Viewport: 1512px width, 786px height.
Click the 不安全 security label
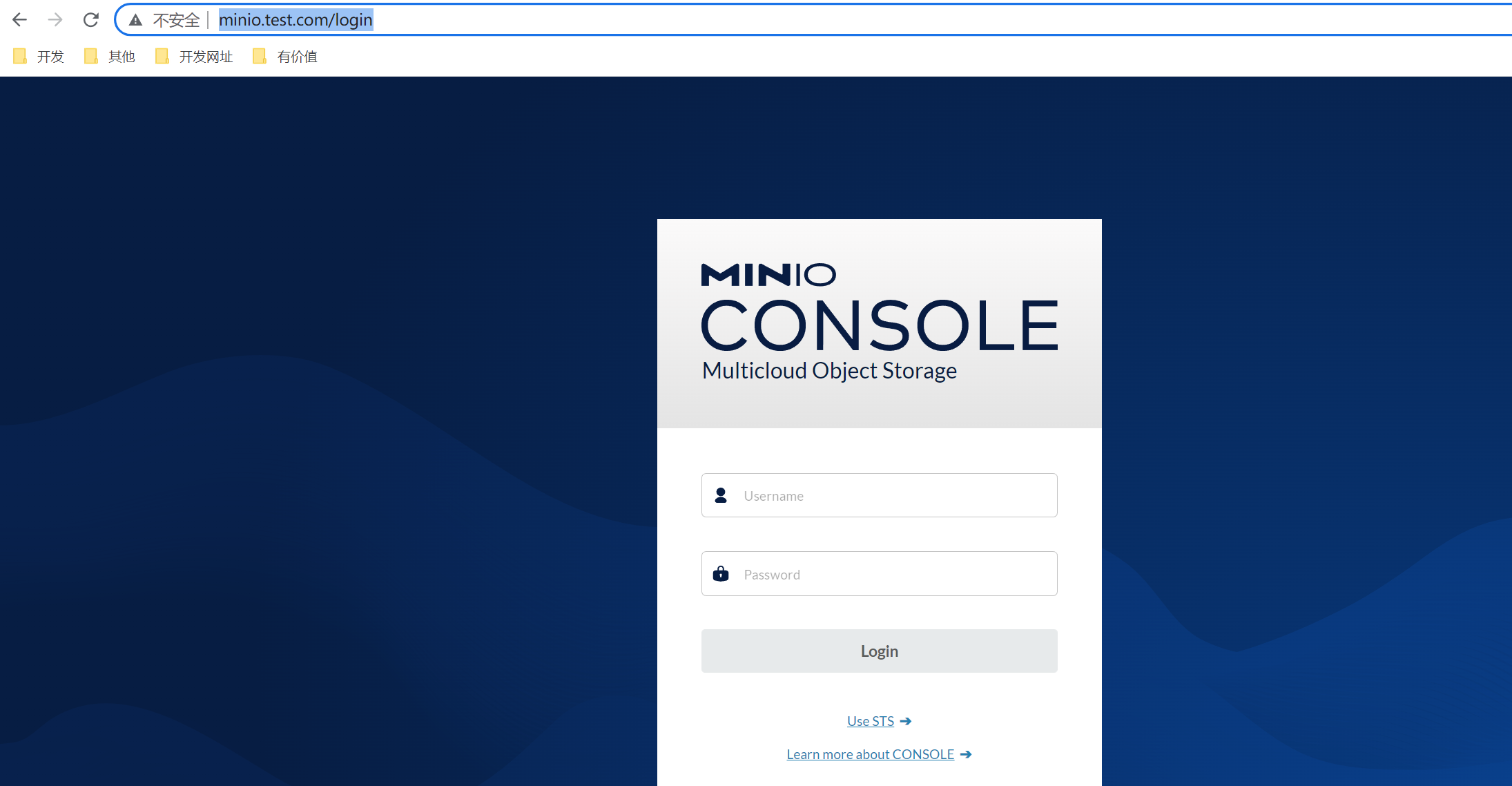point(176,20)
